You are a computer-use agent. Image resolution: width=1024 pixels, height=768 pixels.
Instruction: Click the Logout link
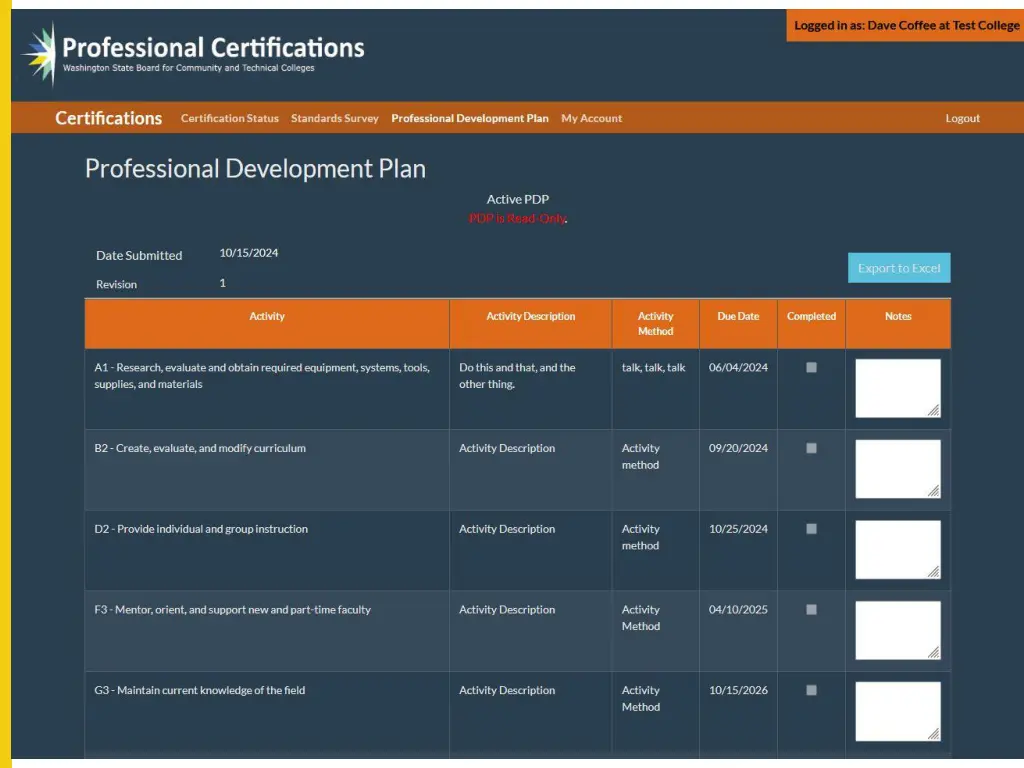click(963, 118)
